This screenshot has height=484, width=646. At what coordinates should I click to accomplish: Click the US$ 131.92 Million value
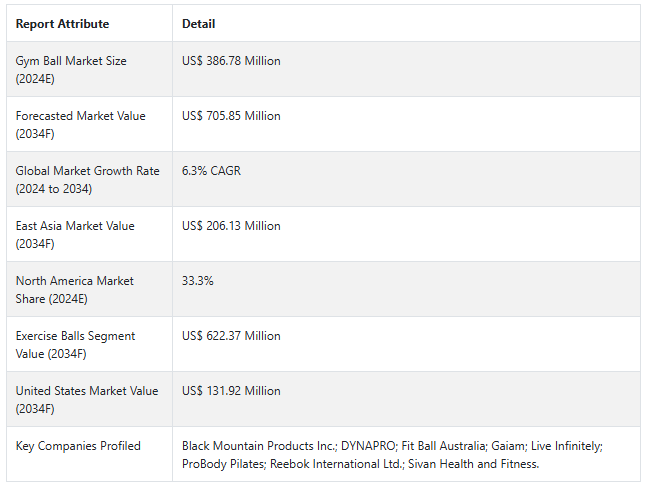[231, 391]
